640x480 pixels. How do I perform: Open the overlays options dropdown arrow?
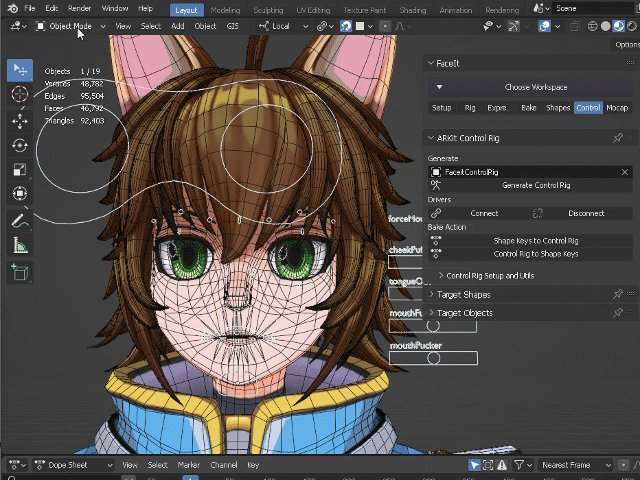tap(557, 26)
